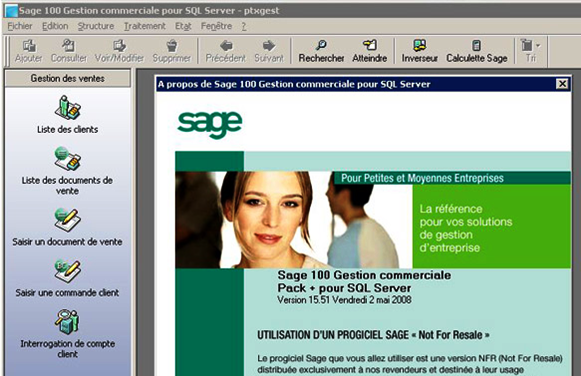Click the Gestion des ventes panel header
Viewport: 581px width, 376px height.
pyautogui.click(x=67, y=79)
